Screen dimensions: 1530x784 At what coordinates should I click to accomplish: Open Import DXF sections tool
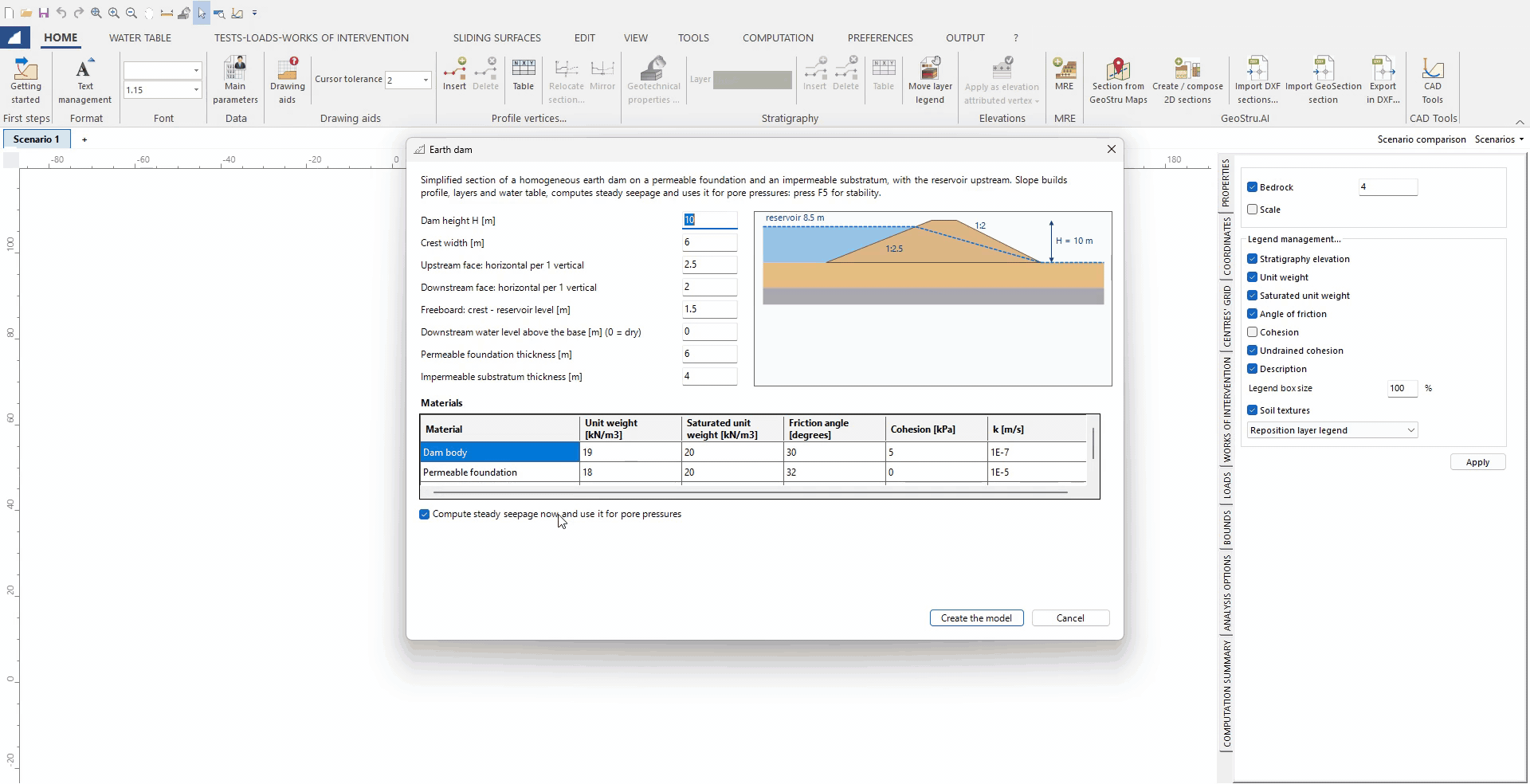(x=1257, y=80)
